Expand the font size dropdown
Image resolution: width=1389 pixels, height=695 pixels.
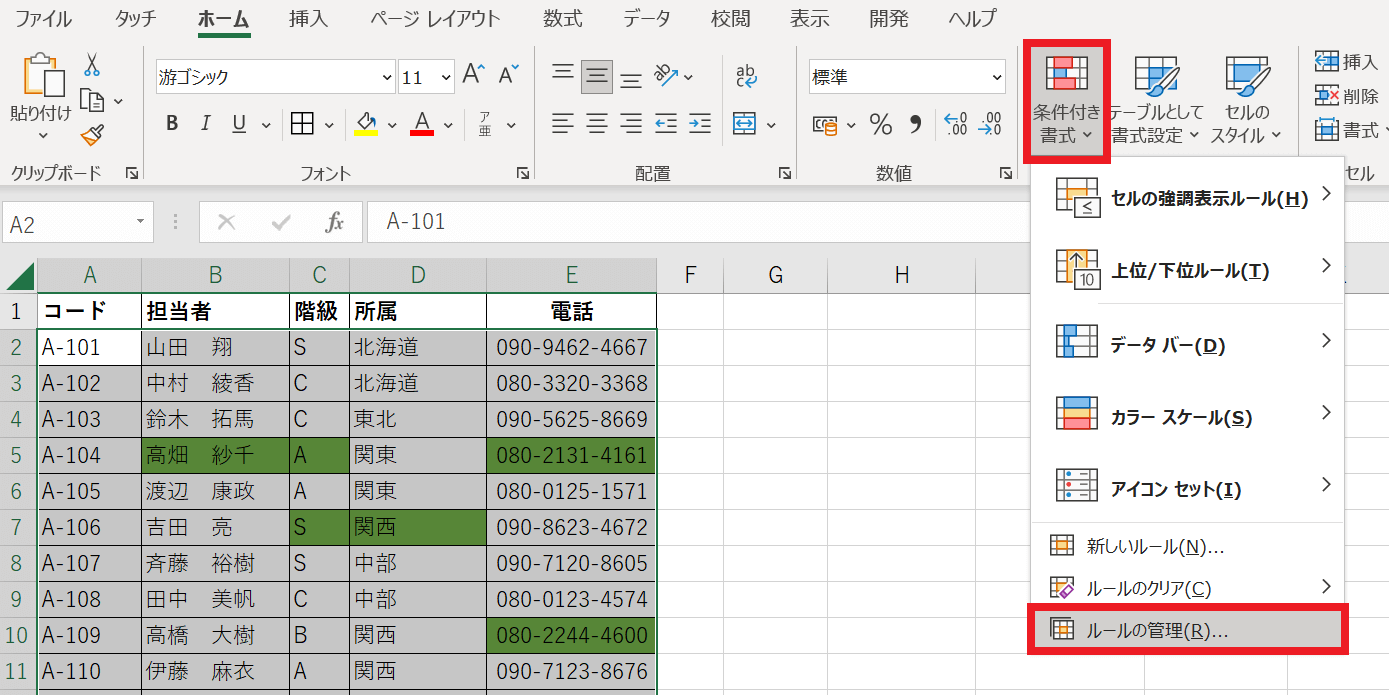(x=445, y=77)
